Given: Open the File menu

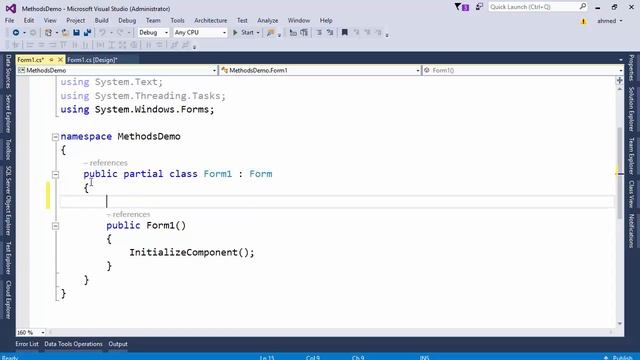Looking at the screenshot, I should 9,20.
